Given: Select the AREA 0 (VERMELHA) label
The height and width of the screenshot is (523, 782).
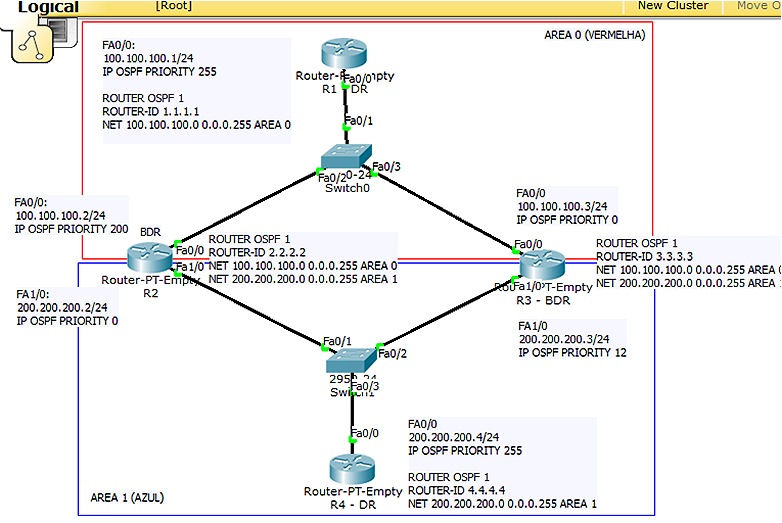Looking at the screenshot, I should click(x=594, y=34).
